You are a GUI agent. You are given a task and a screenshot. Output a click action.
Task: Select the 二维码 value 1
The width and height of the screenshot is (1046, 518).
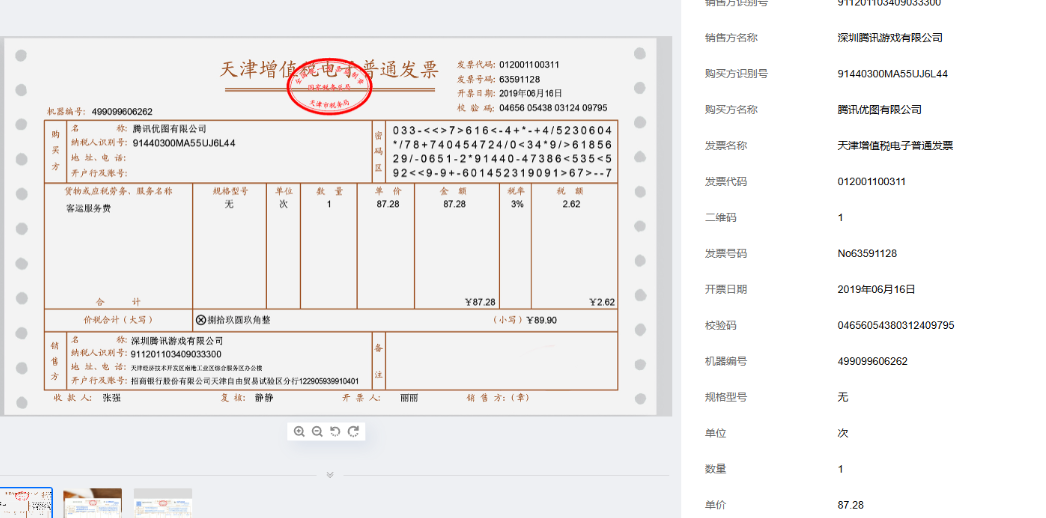tap(841, 217)
